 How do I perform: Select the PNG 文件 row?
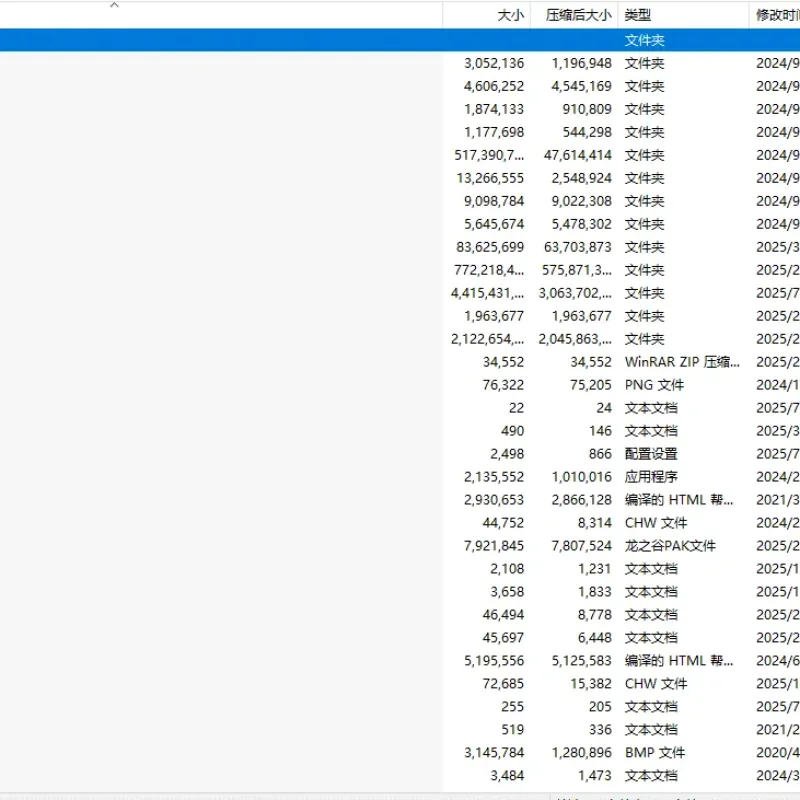click(x=400, y=385)
